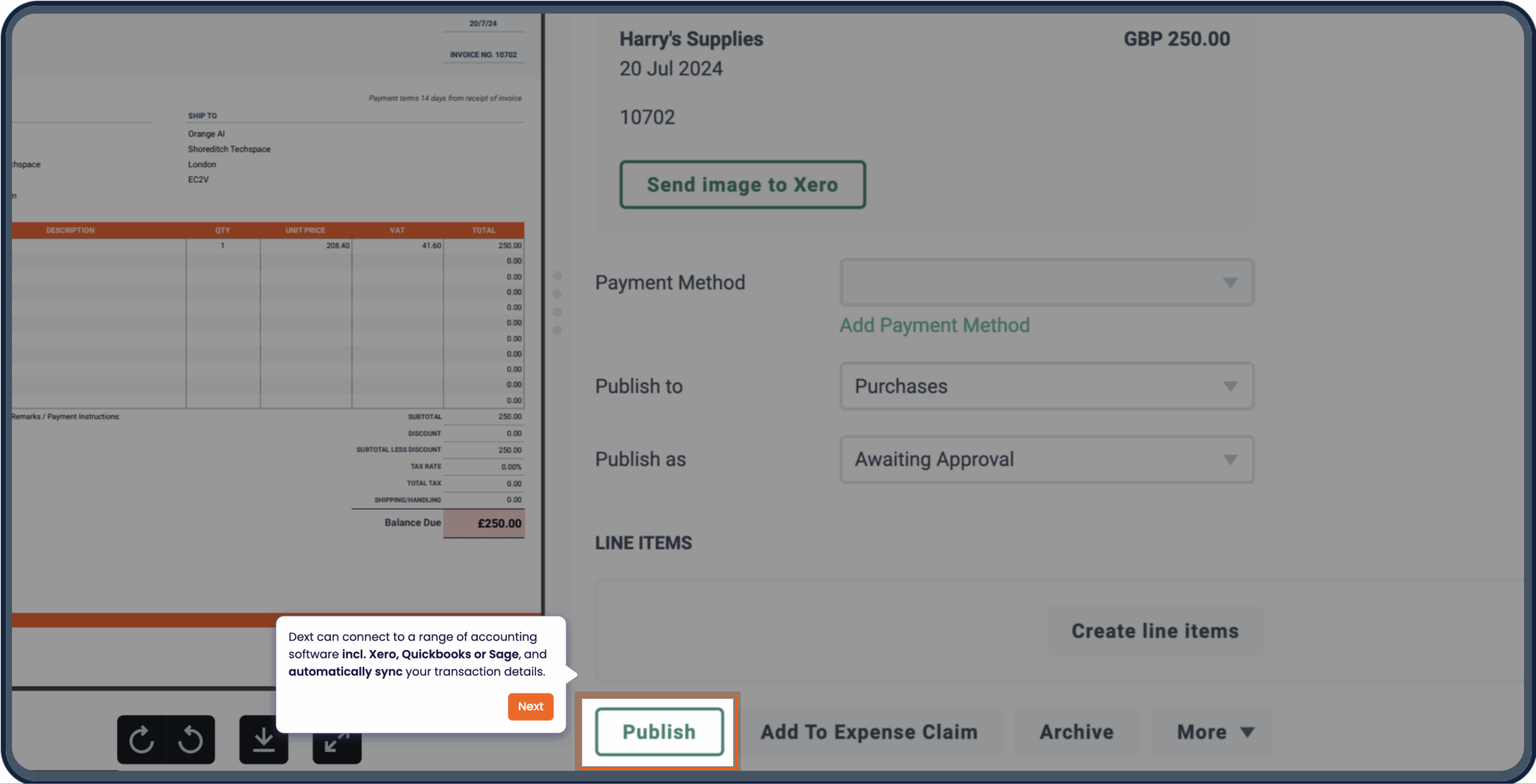Click the arrow on More button
Image resolution: width=1536 pixels, height=784 pixels.
[1247, 732]
